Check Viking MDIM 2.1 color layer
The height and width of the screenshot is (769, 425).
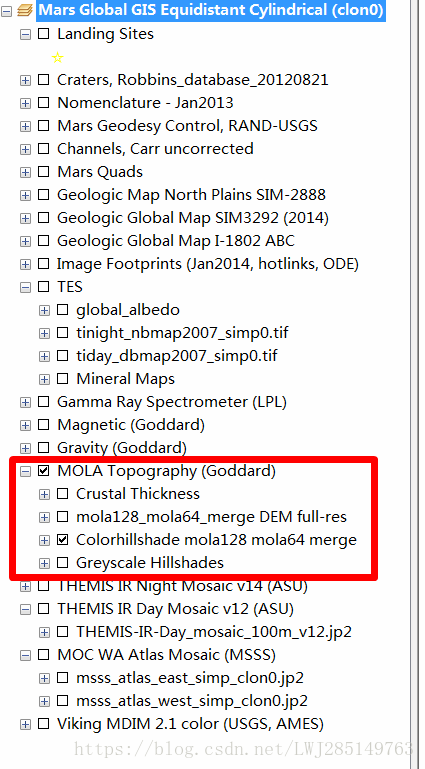pyautogui.click(x=44, y=724)
